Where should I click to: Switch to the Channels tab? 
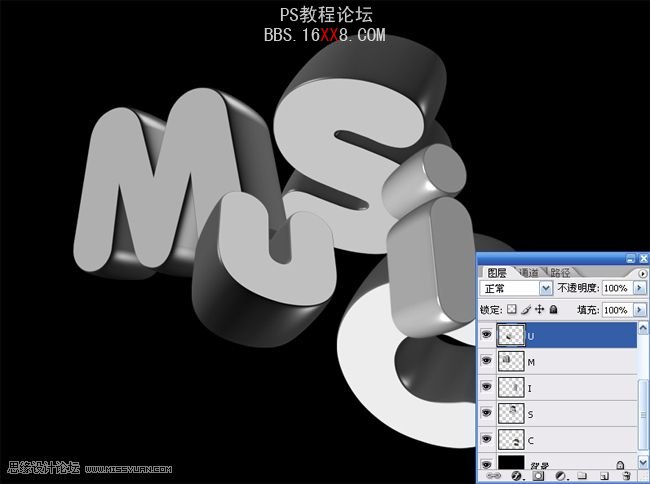pyautogui.click(x=529, y=272)
